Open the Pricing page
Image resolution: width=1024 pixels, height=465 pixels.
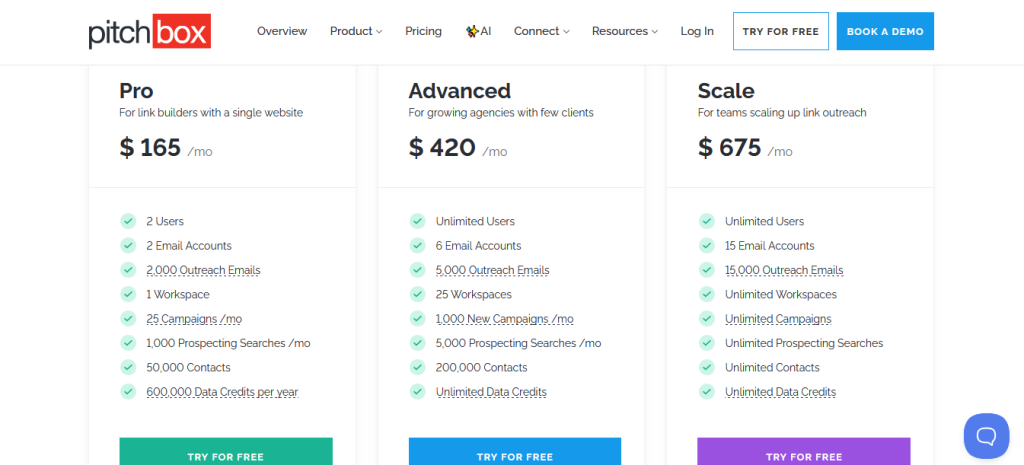[x=423, y=31]
